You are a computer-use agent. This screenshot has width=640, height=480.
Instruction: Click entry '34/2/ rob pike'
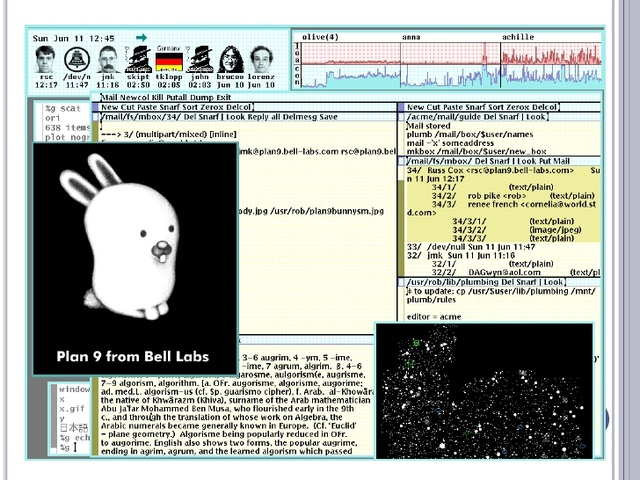point(513,196)
